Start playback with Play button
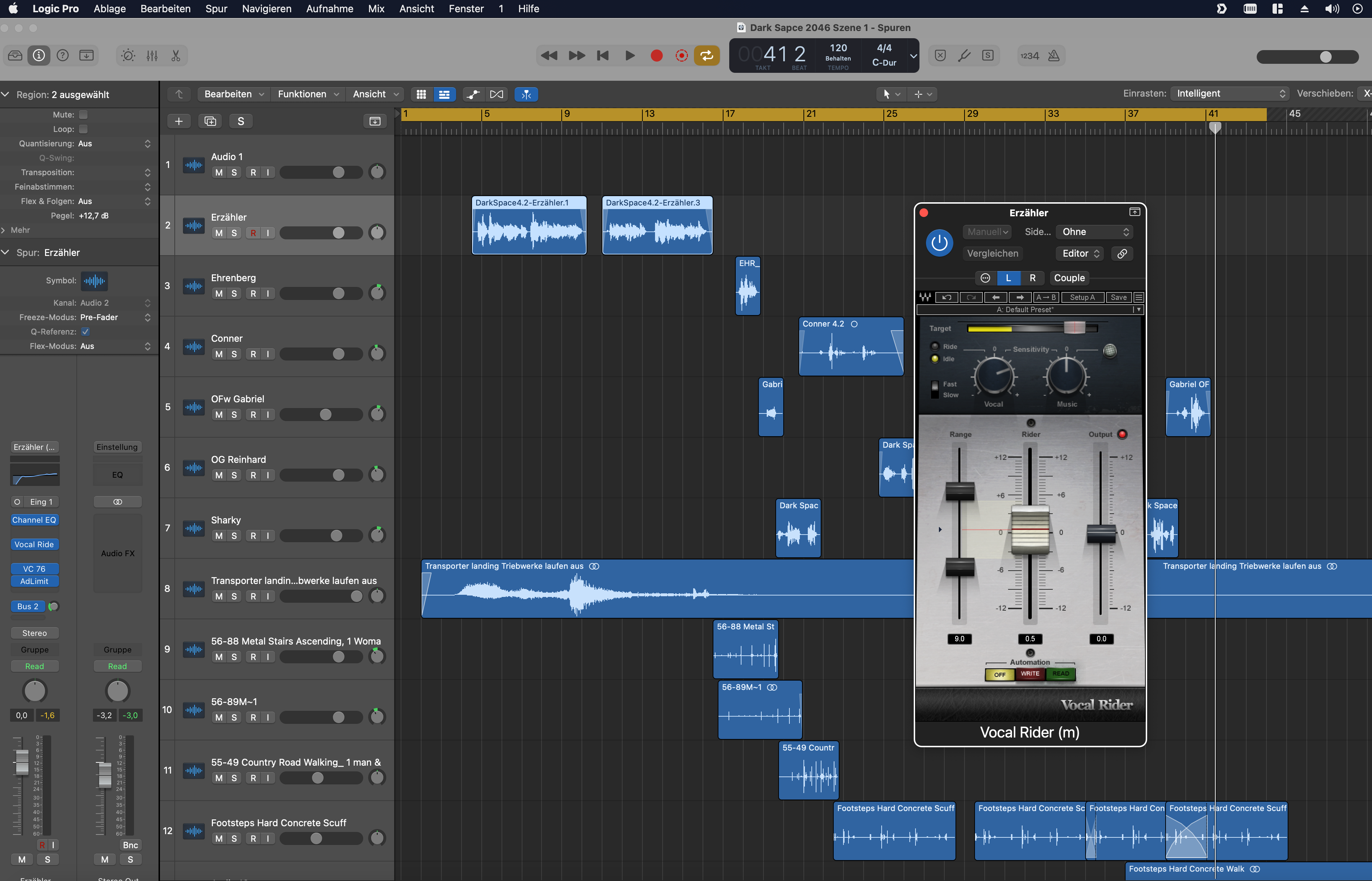Image resolution: width=1372 pixels, height=881 pixels. point(630,56)
